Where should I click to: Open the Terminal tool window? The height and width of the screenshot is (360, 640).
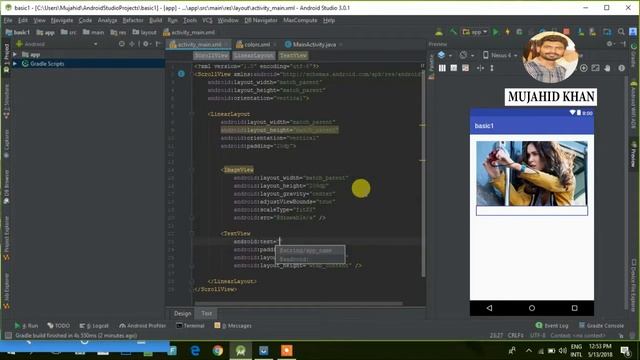click(190, 326)
